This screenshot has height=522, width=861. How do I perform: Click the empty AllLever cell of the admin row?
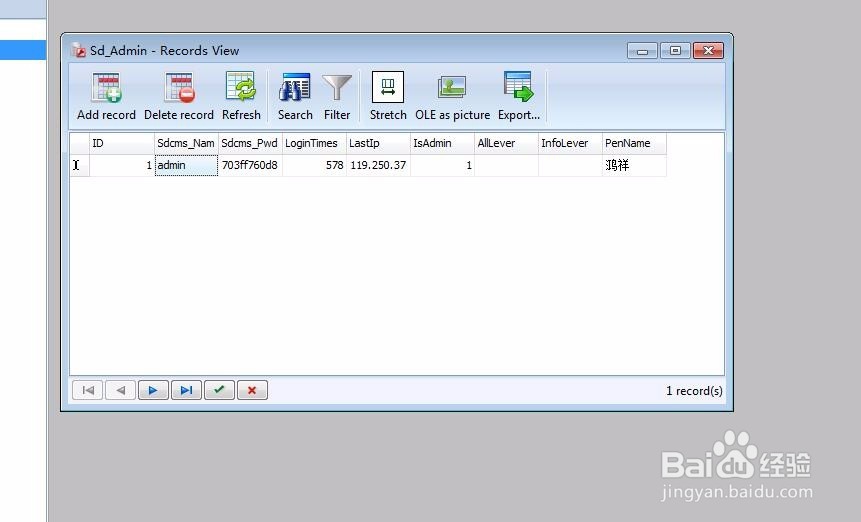pos(506,165)
